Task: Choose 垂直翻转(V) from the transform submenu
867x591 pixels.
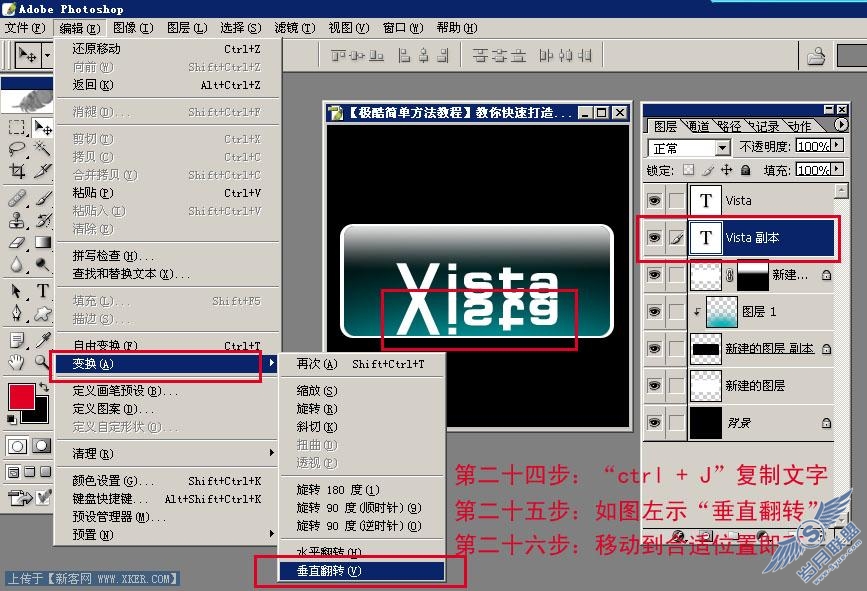Action: (x=362, y=571)
